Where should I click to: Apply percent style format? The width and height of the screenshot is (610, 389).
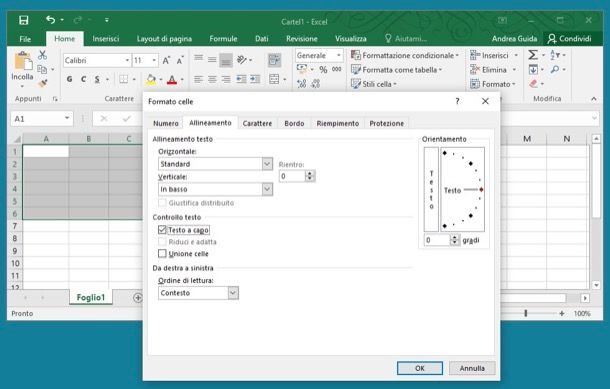coord(323,70)
